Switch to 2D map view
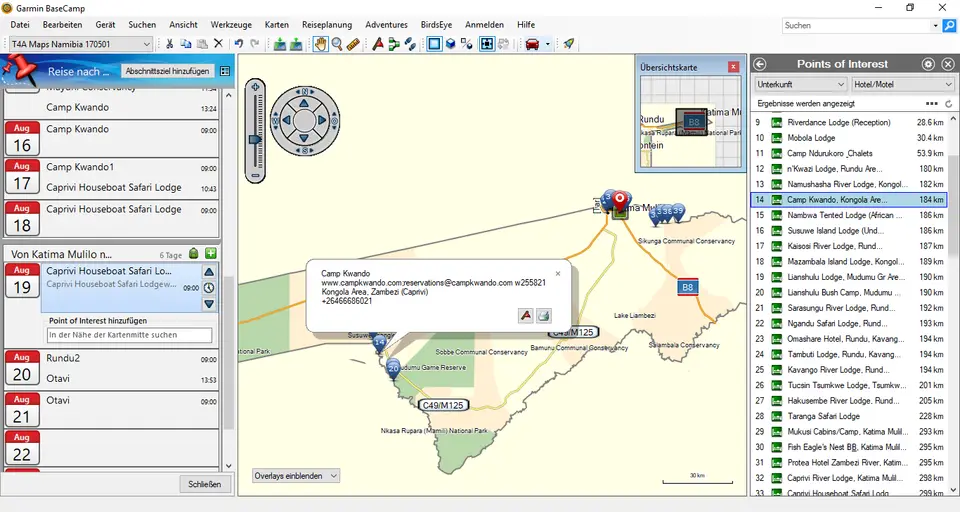The height and width of the screenshot is (512, 960). click(x=434, y=44)
